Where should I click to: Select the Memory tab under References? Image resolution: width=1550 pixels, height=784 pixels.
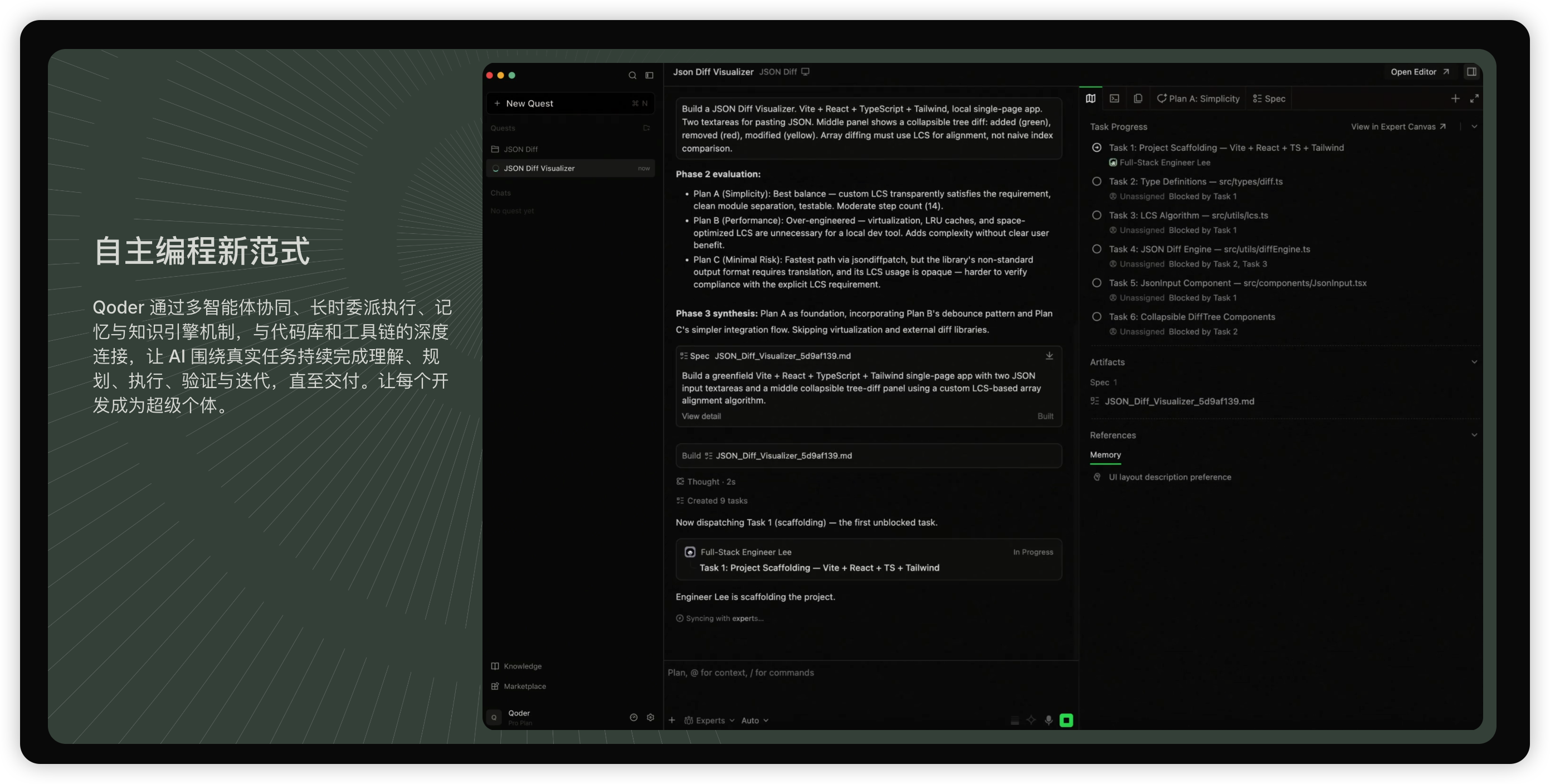click(x=1105, y=455)
